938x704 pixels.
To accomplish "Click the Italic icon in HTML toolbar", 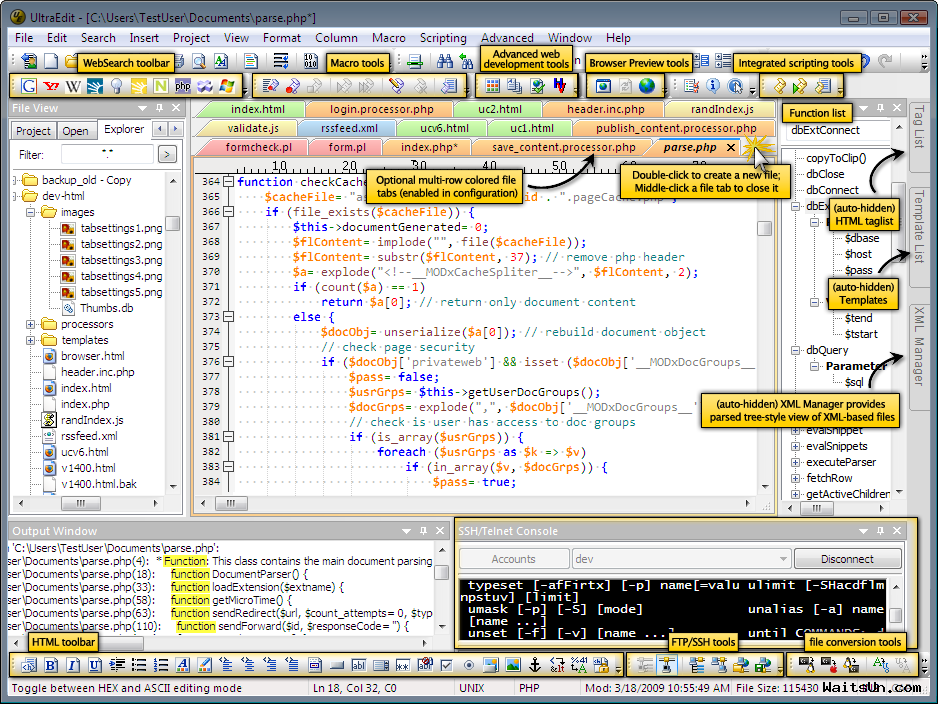I will pos(73,665).
